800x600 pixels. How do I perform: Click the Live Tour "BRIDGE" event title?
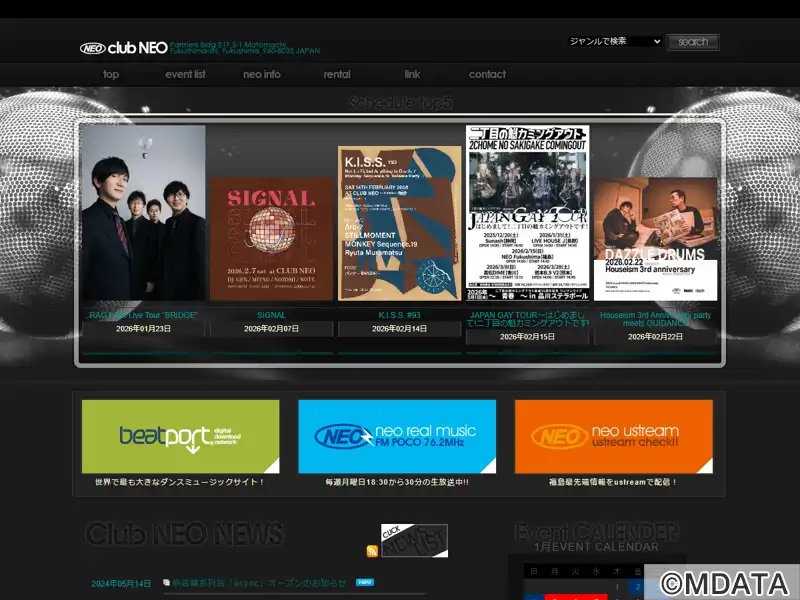(143, 315)
